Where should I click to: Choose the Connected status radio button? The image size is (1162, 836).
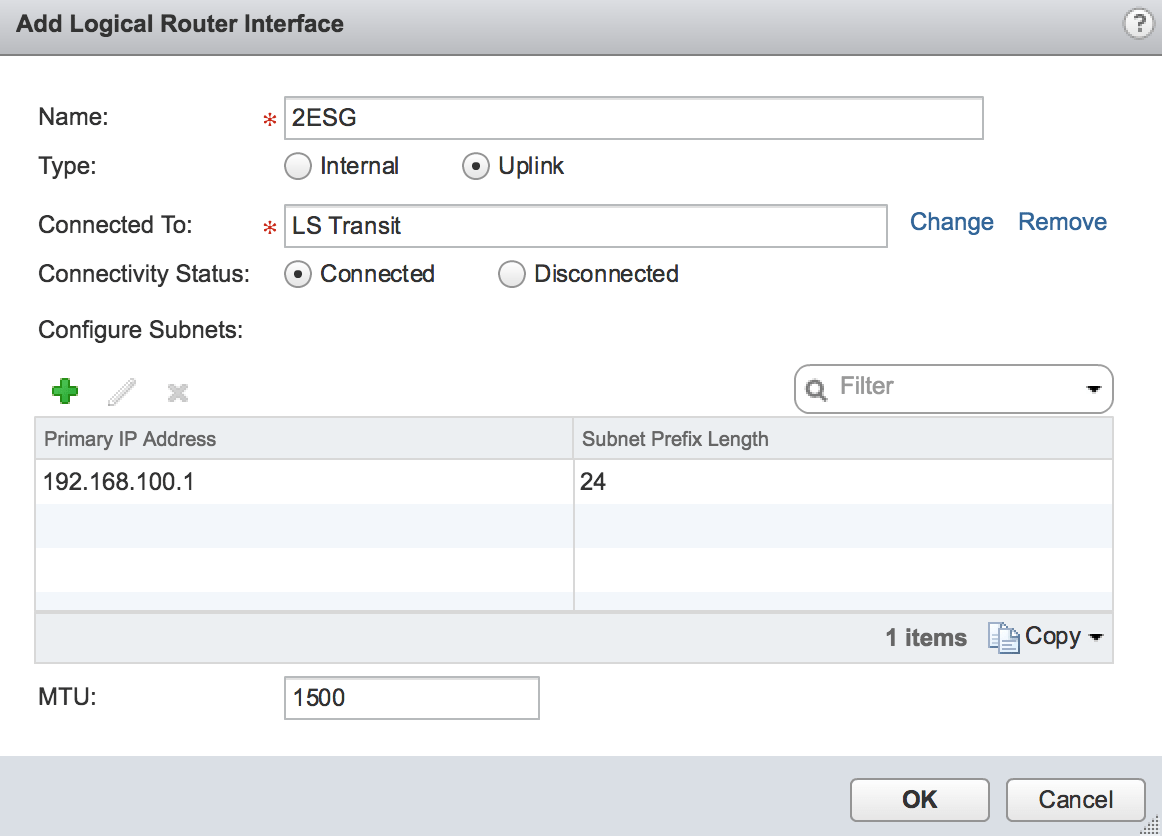coord(298,274)
